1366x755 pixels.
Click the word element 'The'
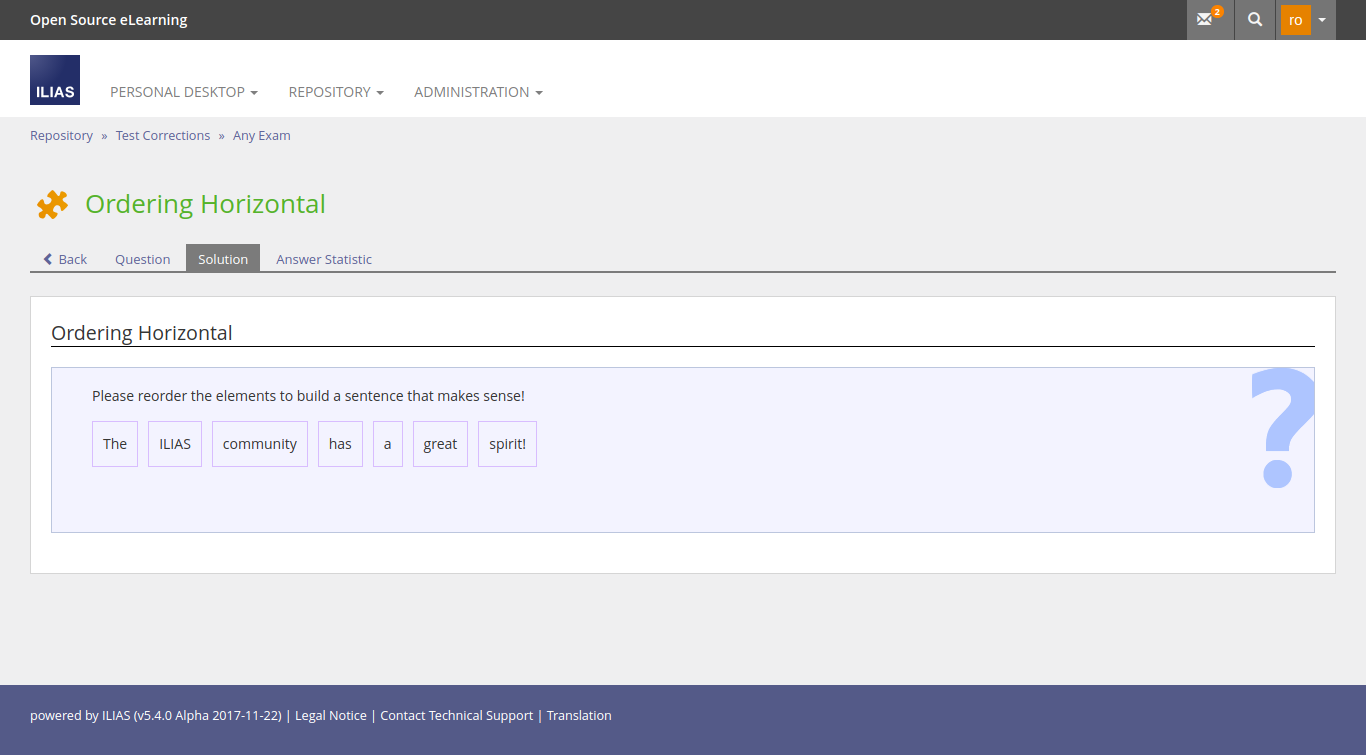point(115,444)
